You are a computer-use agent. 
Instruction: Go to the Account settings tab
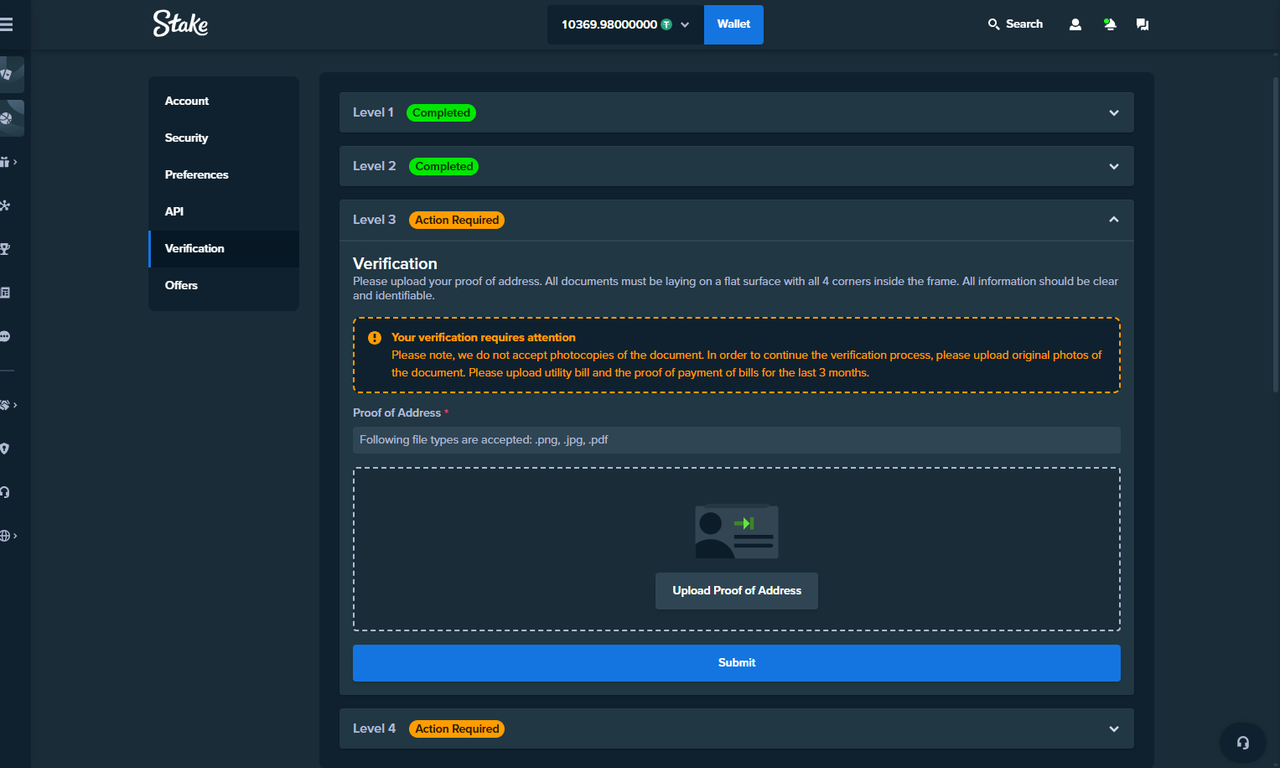(224, 101)
